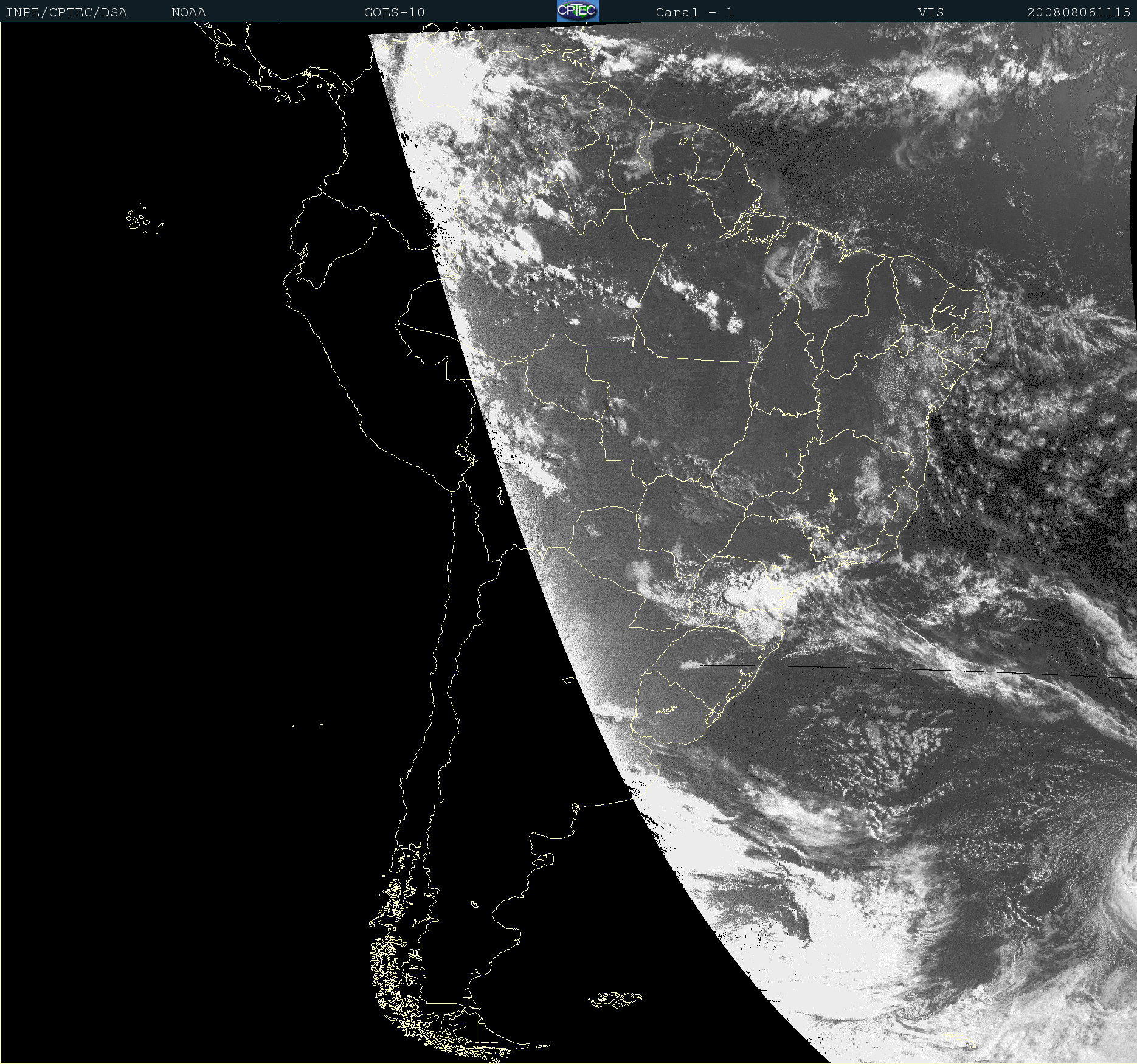Screen dimensions: 1137x1064
Task: Click the 'Canal - 1' channel label
Action: coord(694,12)
